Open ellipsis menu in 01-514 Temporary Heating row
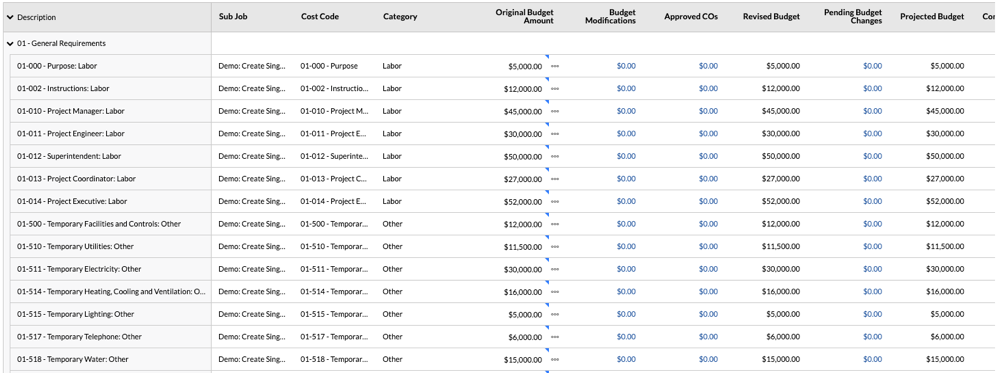Image resolution: width=1000 pixels, height=373 pixels. click(x=555, y=292)
